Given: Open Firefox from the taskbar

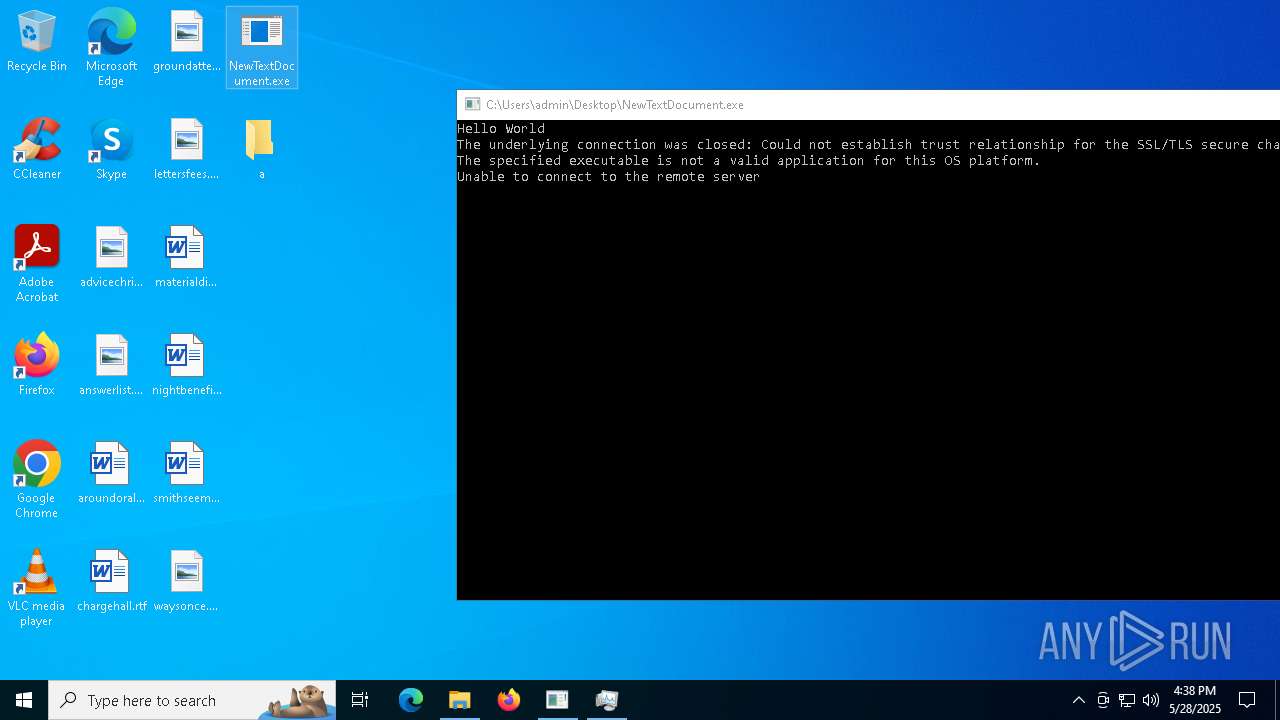Looking at the screenshot, I should pyautogui.click(x=509, y=700).
